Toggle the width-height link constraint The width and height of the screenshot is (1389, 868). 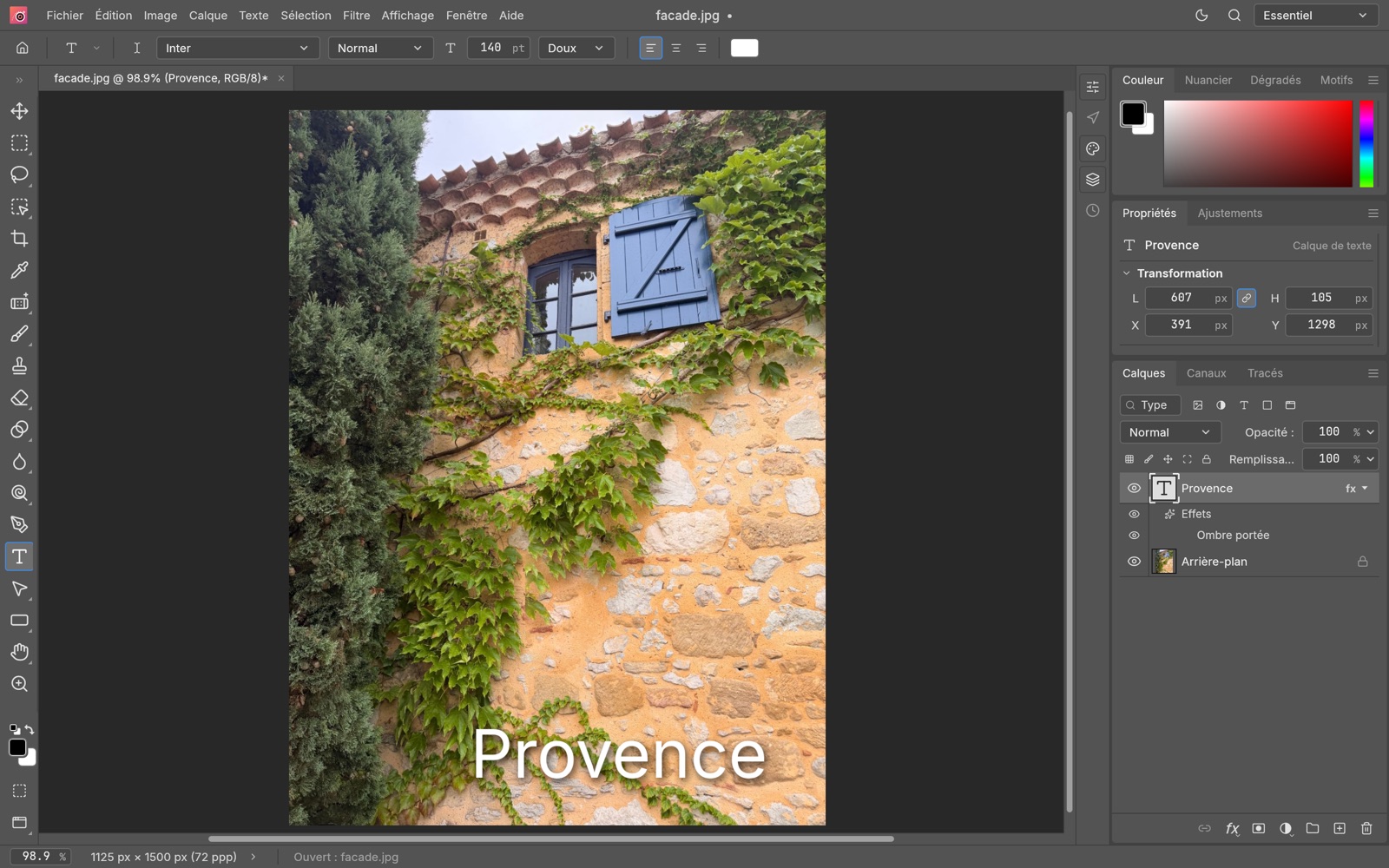1247,298
